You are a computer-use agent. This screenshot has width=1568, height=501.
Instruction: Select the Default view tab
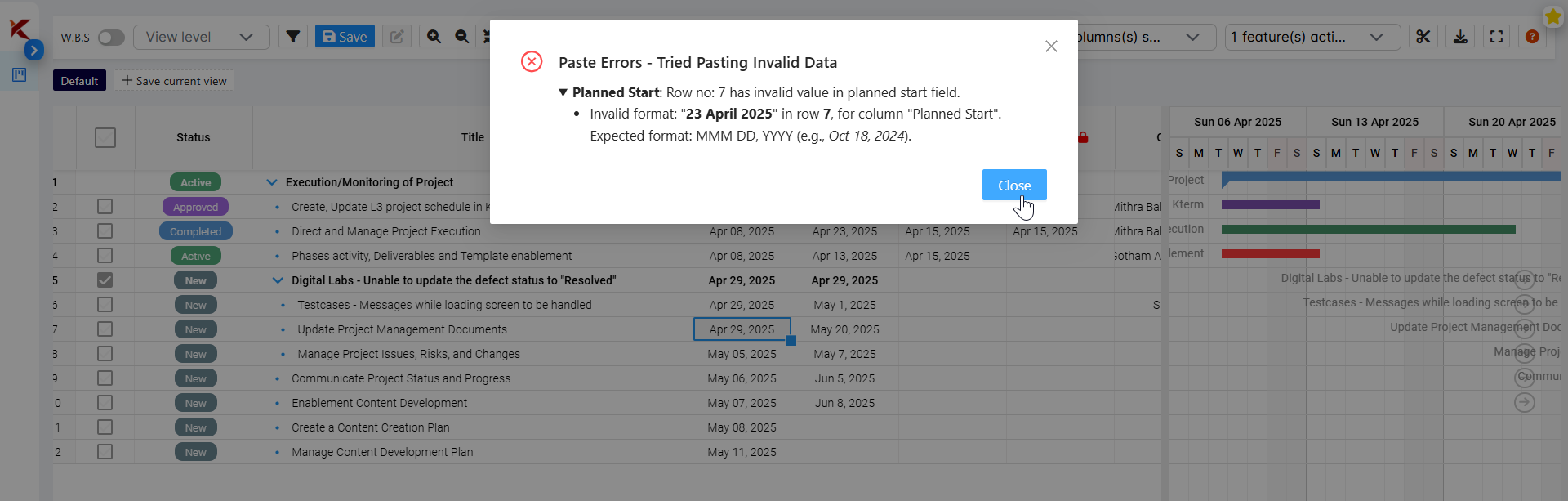(79, 81)
